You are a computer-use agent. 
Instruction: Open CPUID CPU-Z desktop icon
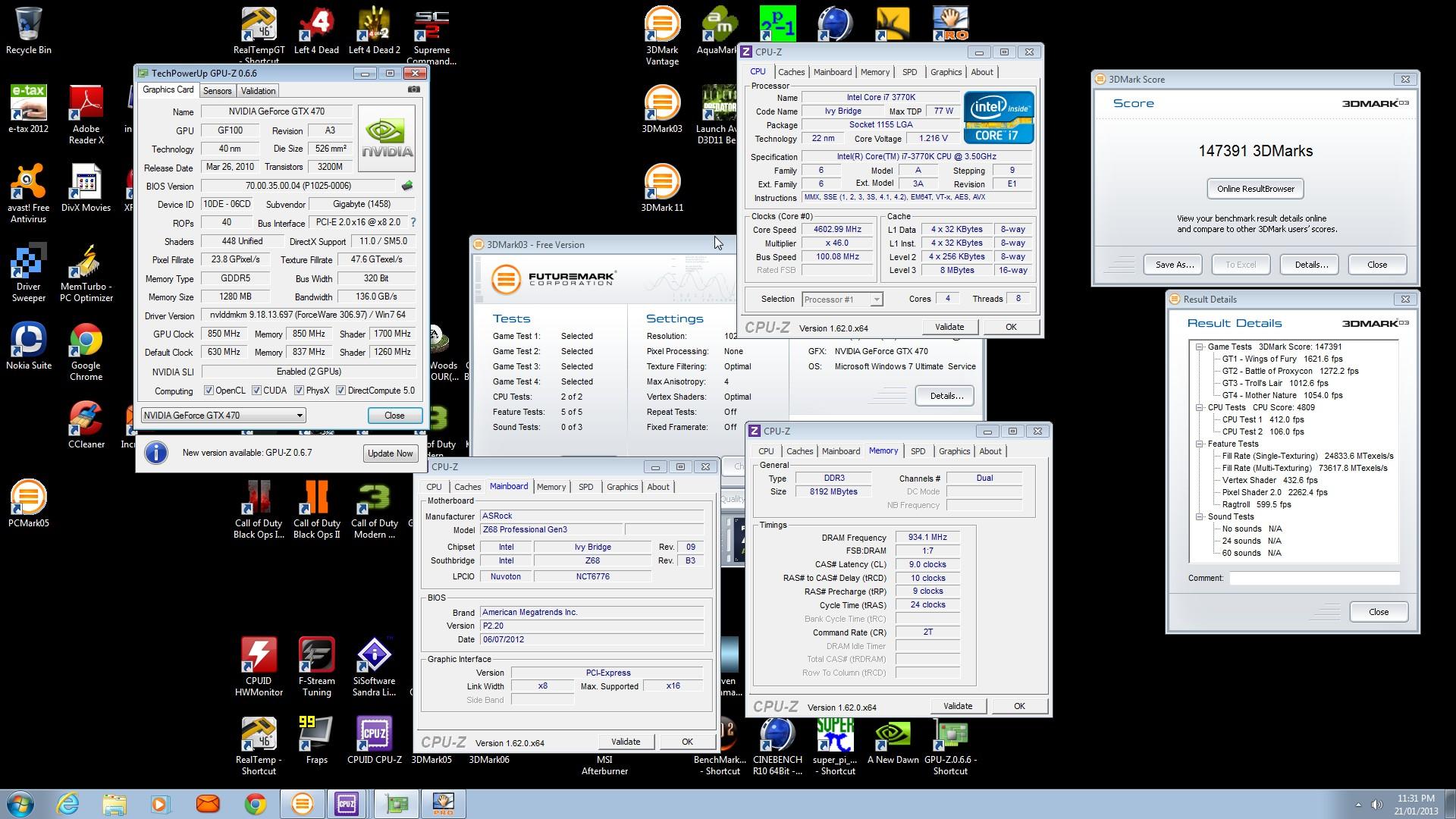pos(374,740)
